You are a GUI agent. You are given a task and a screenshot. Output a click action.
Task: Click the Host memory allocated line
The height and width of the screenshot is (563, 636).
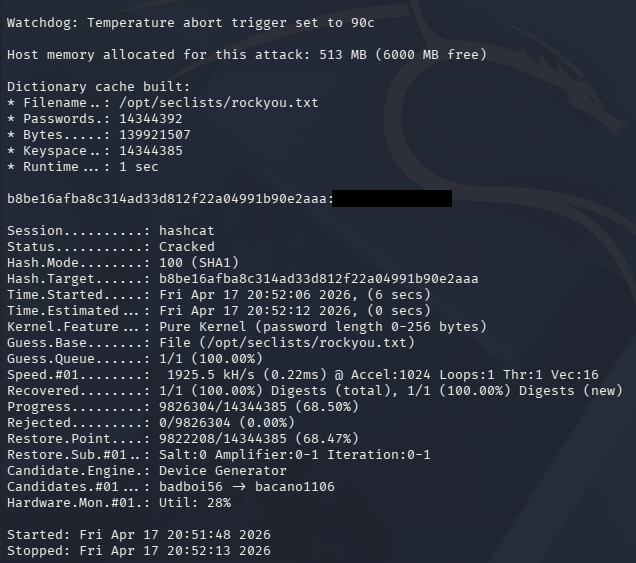pos(246,54)
